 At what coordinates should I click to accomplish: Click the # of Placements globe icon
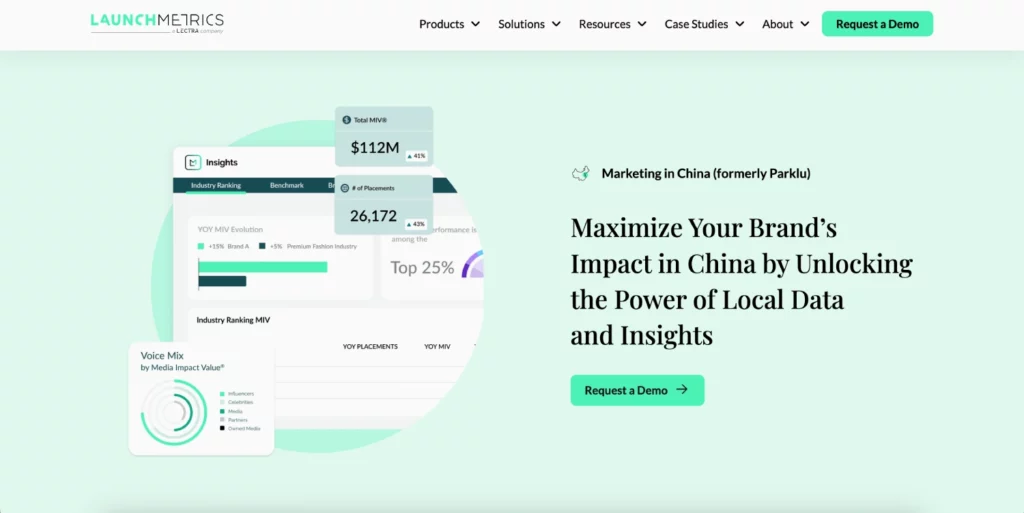coord(345,188)
